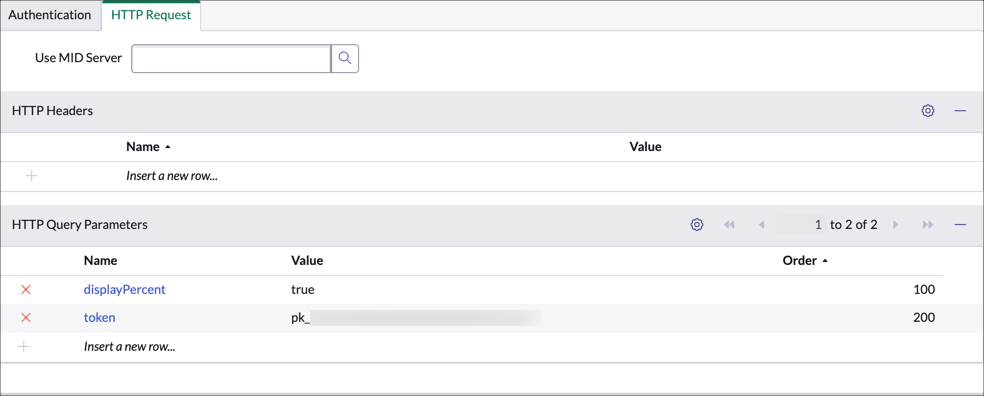Collapse the HTTP Query Parameters section
The width and height of the screenshot is (984, 396).
960,225
